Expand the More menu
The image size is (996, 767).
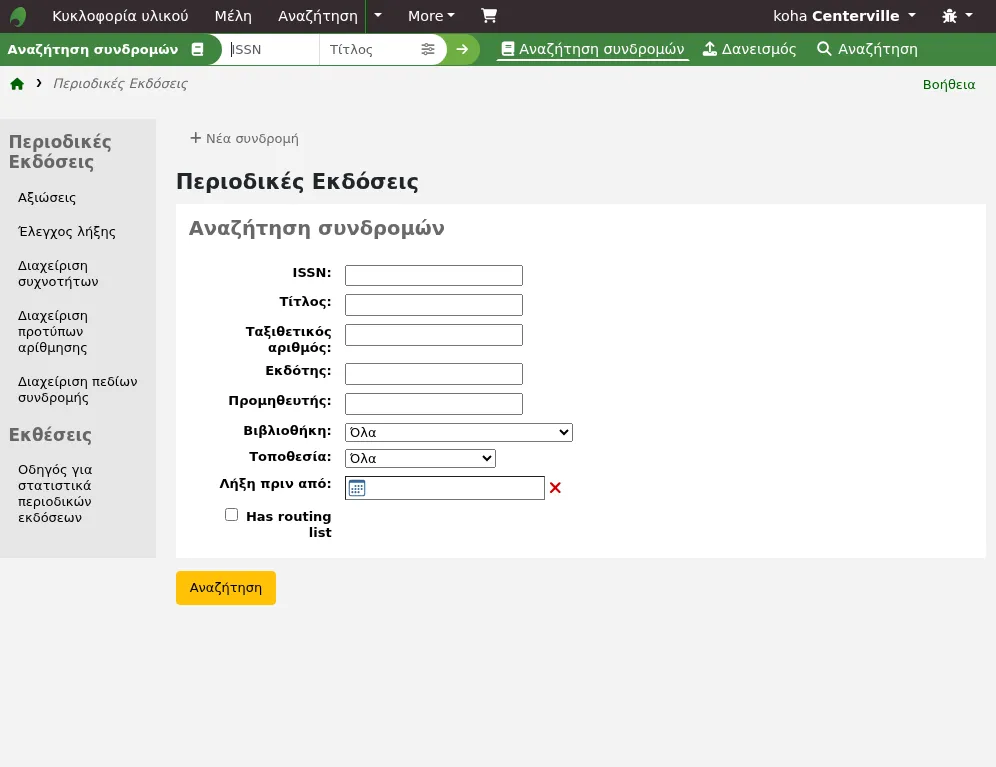coord(431,16)
